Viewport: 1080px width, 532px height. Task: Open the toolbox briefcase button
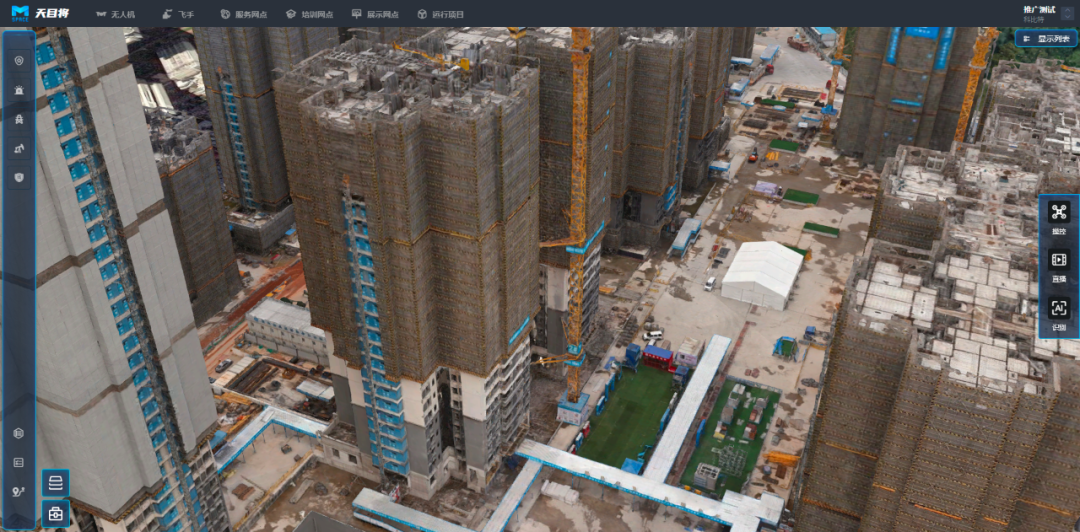tap(56, 514)
